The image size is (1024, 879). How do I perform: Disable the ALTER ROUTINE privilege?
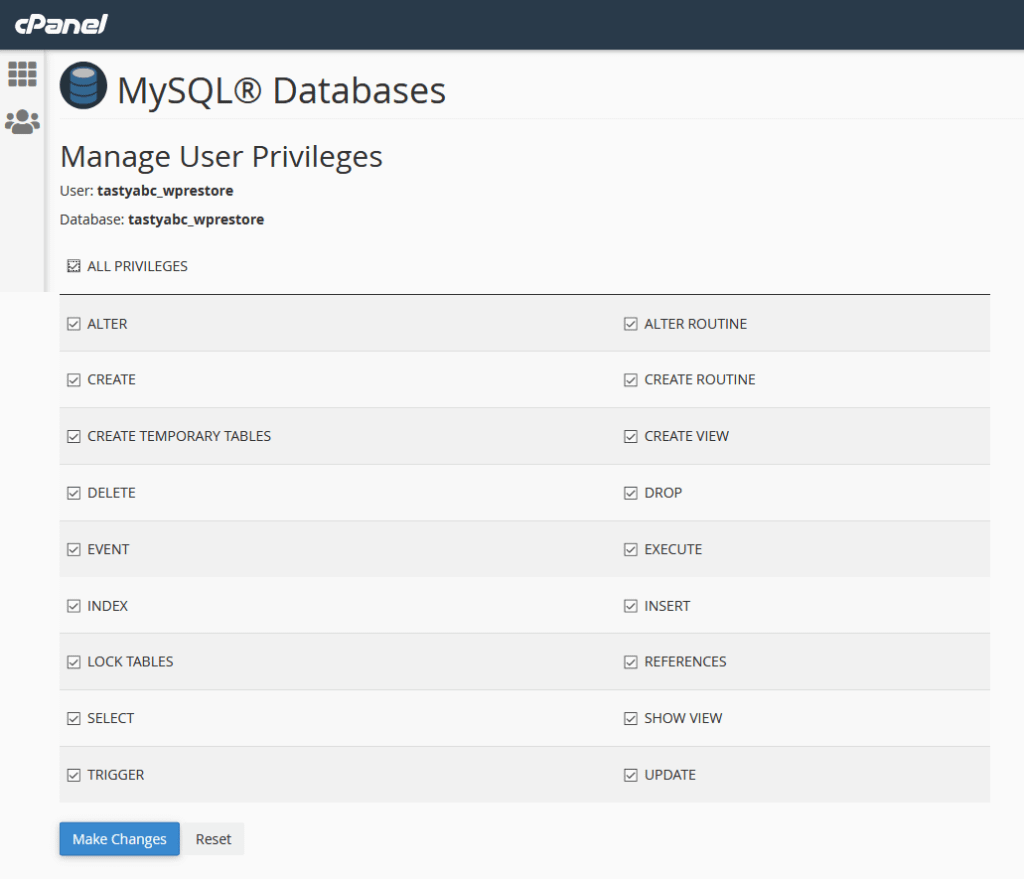(x=630, y=323)
